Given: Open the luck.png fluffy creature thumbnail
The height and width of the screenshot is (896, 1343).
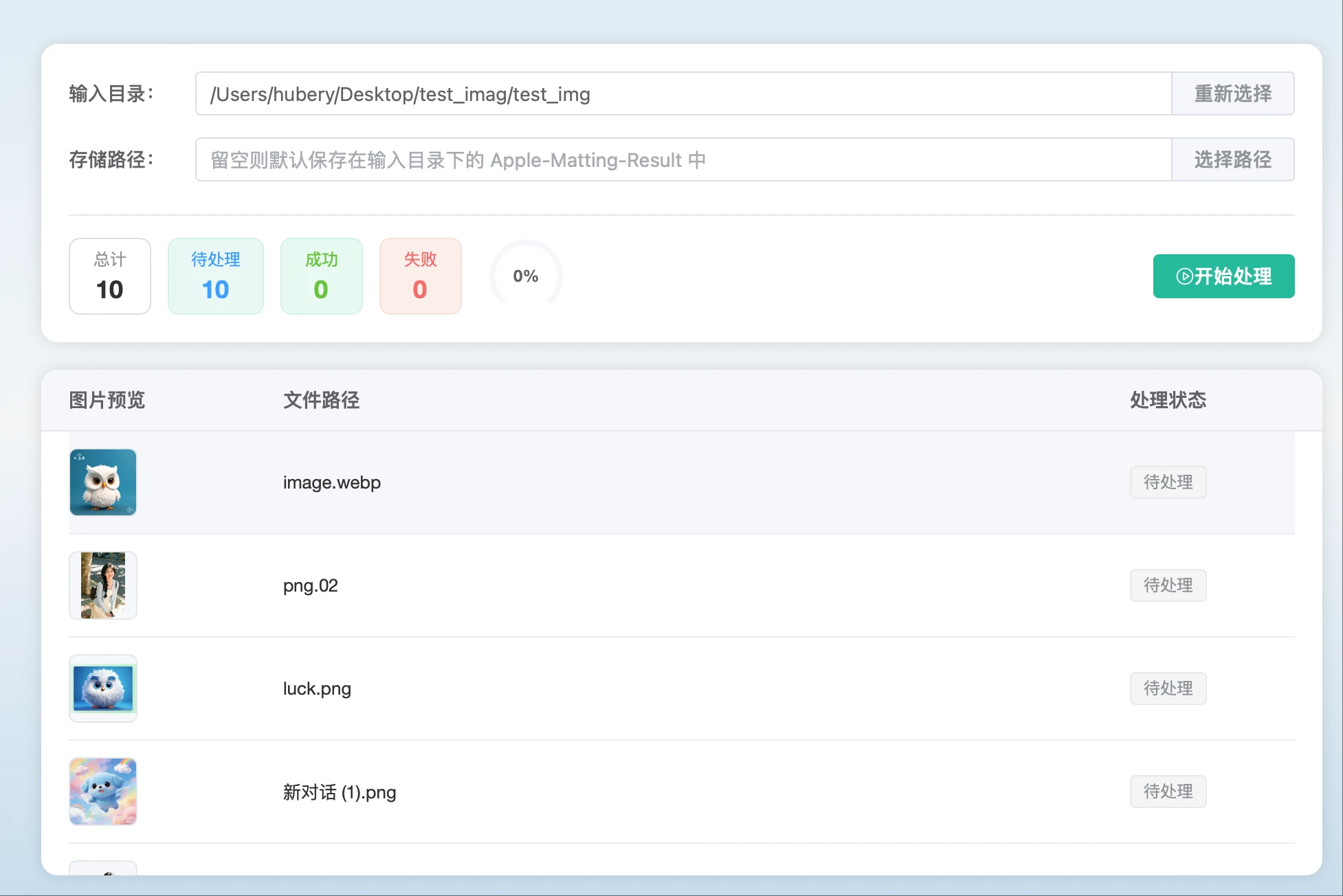Looking at the screenshot, I should pyautogui.click(x=103, y=688).
